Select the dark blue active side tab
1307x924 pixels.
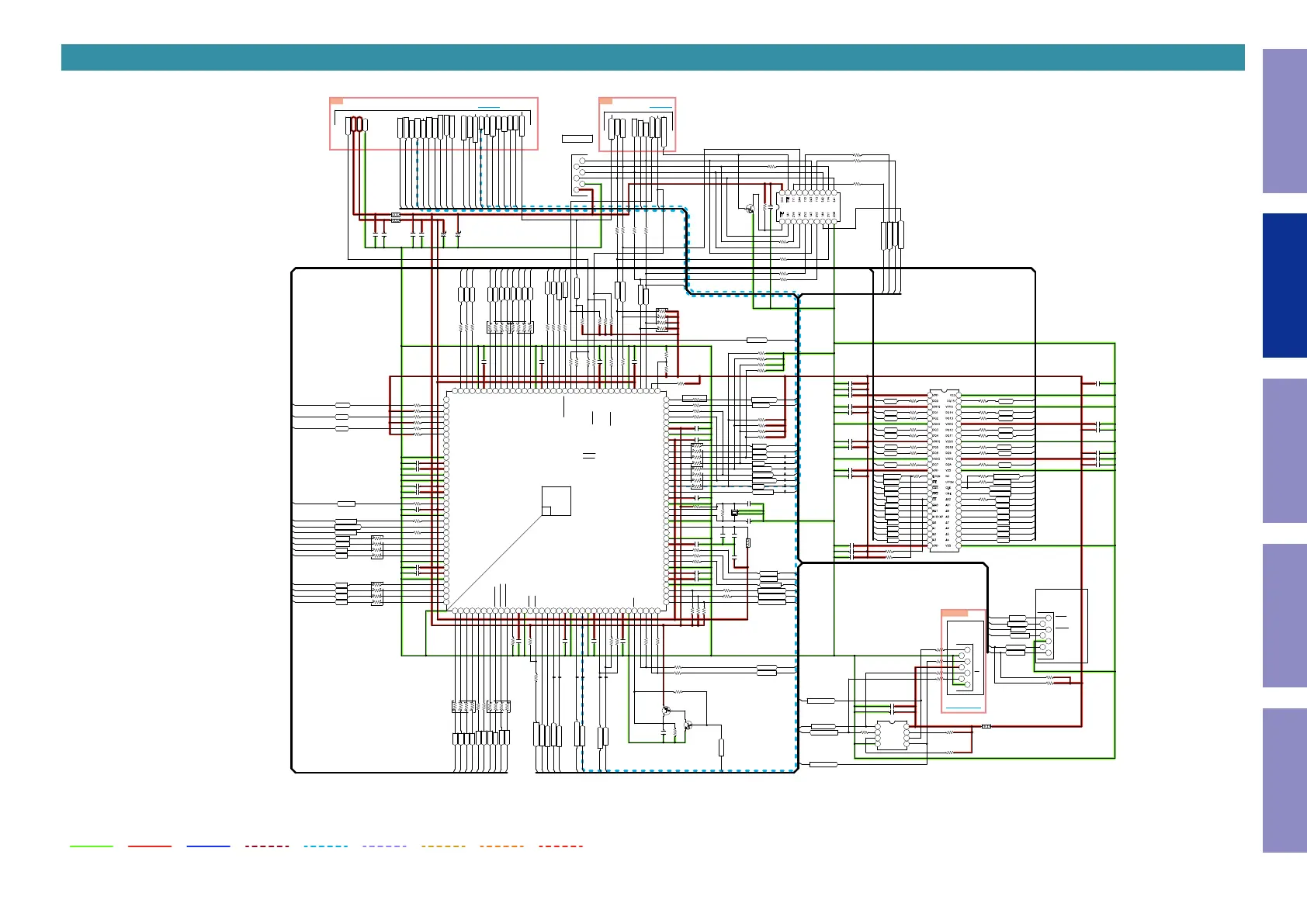(1284, 286)
